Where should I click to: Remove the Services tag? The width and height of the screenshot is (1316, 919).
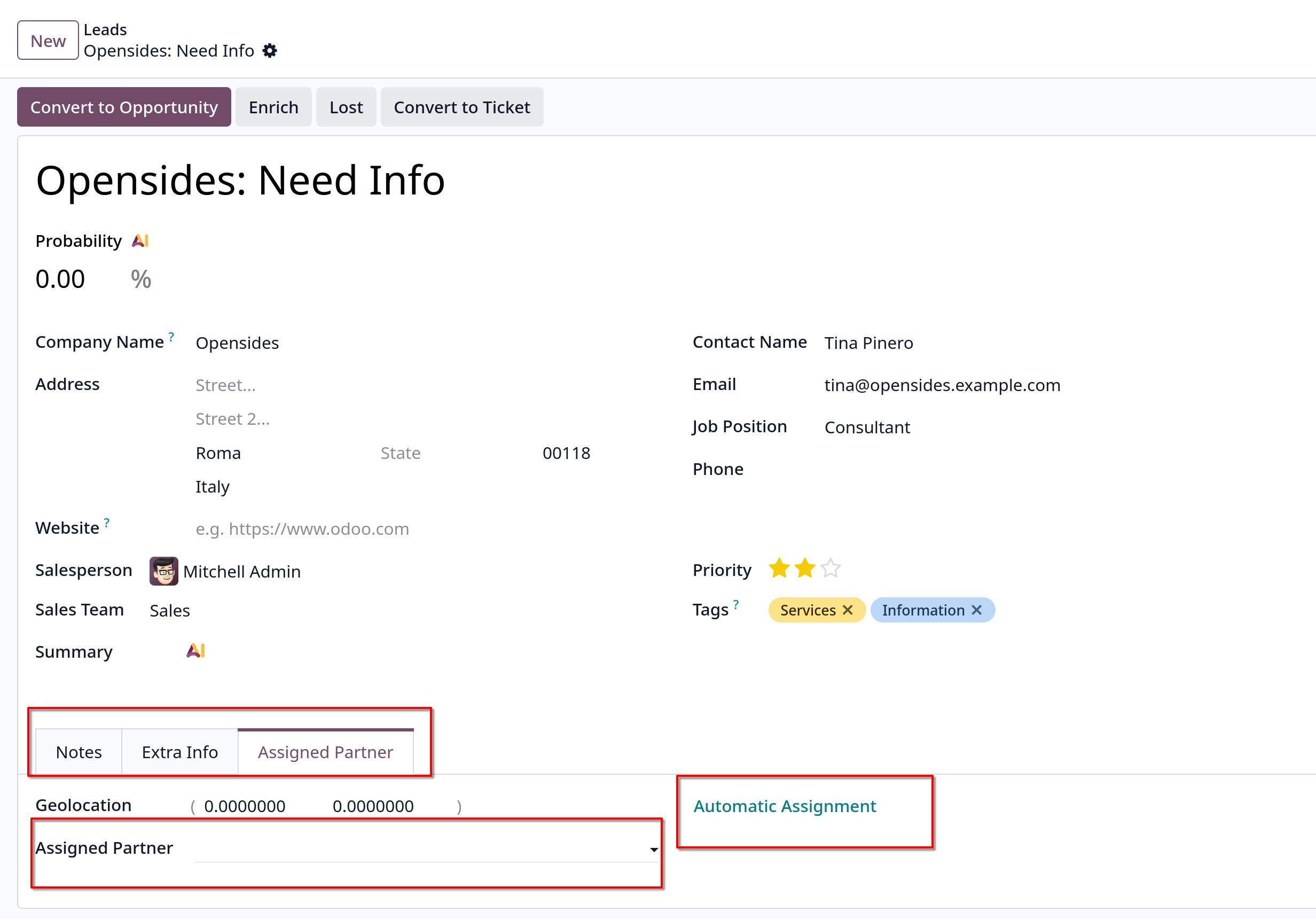[848, 610]
